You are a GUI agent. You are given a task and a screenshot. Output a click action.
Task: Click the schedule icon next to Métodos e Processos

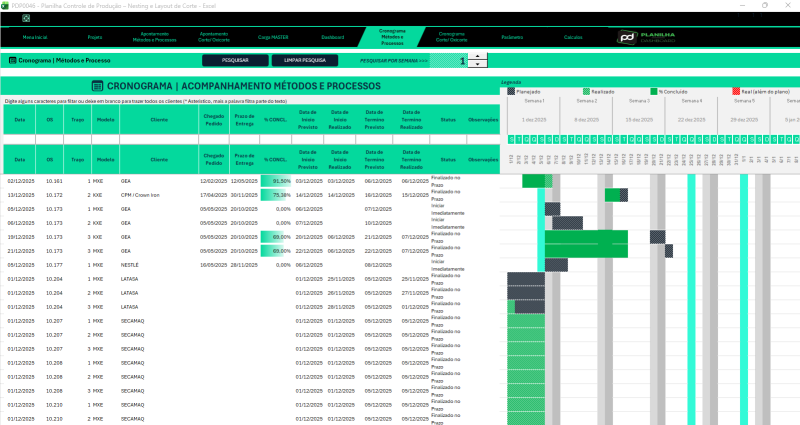tap(11, 61)
